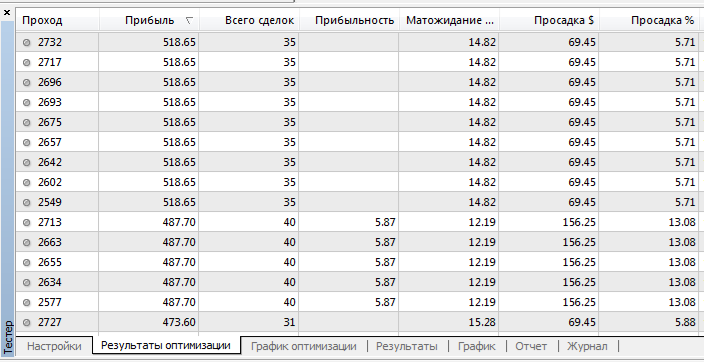Select pass number 2657
The image size is (704, 362).
coord(50,142)
